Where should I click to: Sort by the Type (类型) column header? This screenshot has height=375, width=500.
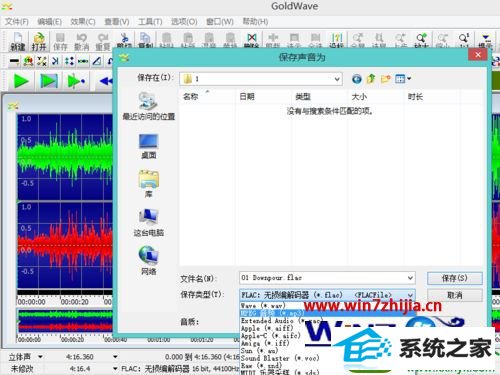303,97
